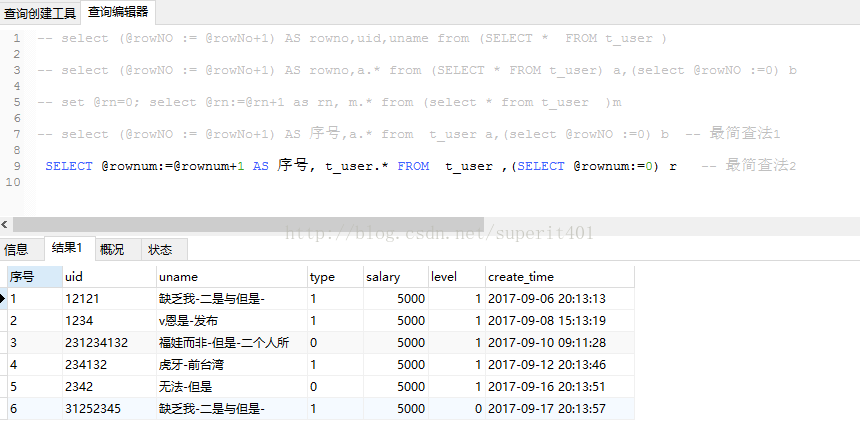The height and width of the screenshot is (445, 860).
Task: Click line number 1 in editor gutter
Action: [x=16, y=38]
